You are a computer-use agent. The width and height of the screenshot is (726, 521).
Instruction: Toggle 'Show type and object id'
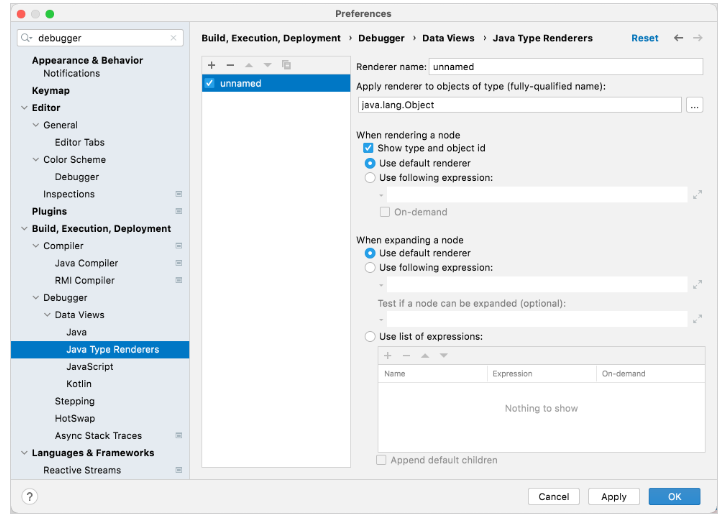[368, 148]
